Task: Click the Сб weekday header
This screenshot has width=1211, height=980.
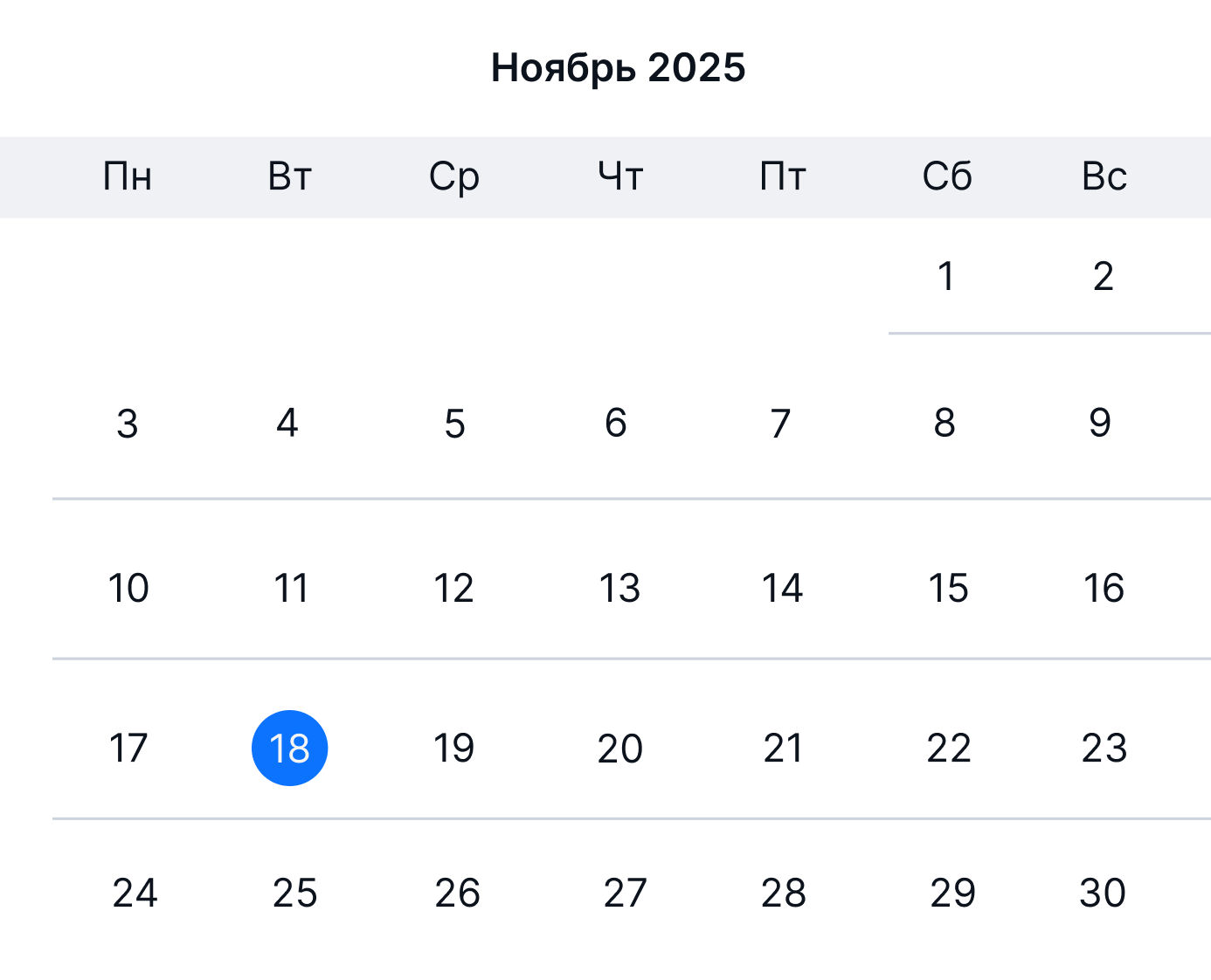Action: (x=946, y=176)
